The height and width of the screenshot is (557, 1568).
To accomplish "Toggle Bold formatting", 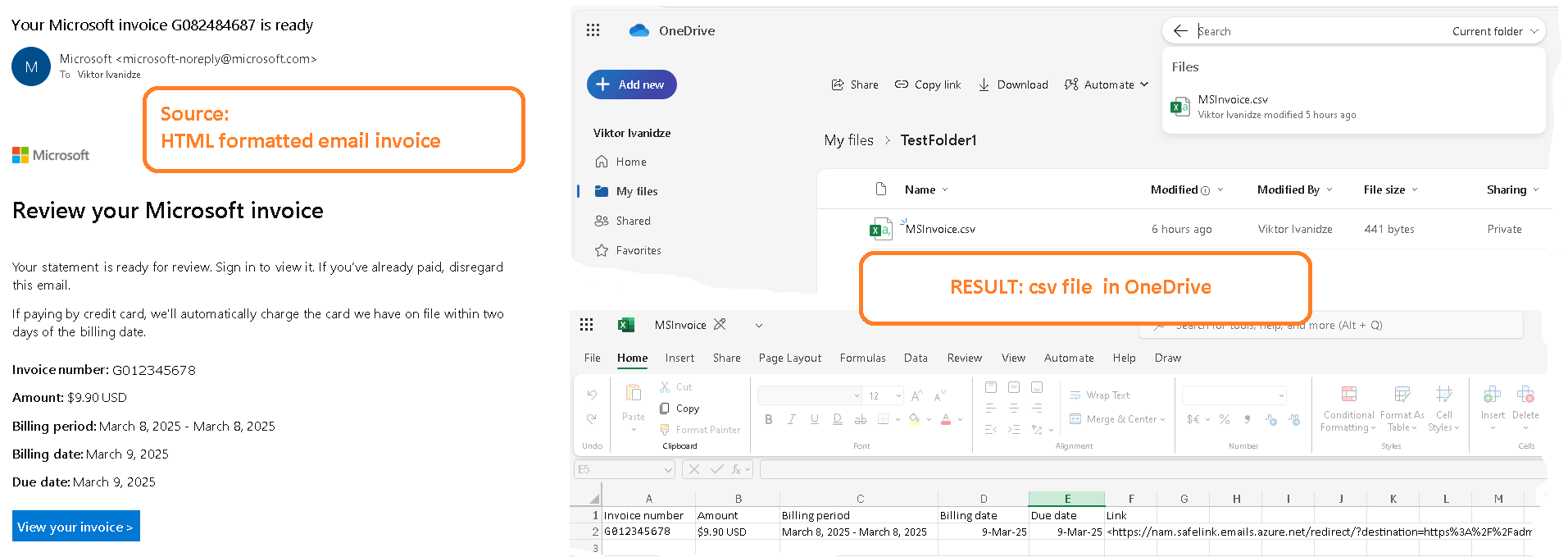I will click(768, 419).
